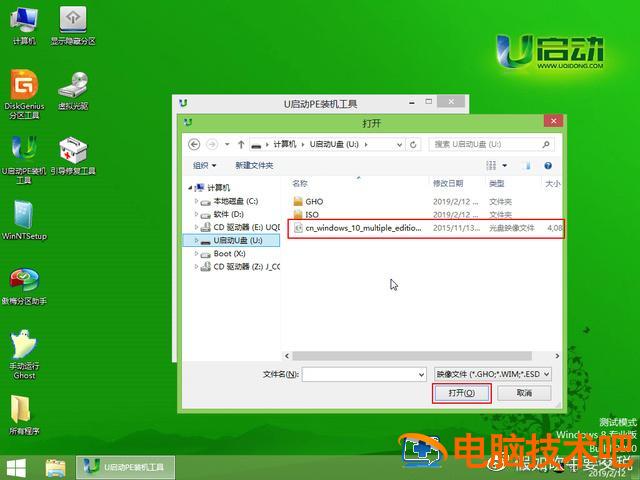This screenshot has width=640, height=480.
Task: Select 本地磁盘 (C:) in tree
Action: tap(236, 201)
